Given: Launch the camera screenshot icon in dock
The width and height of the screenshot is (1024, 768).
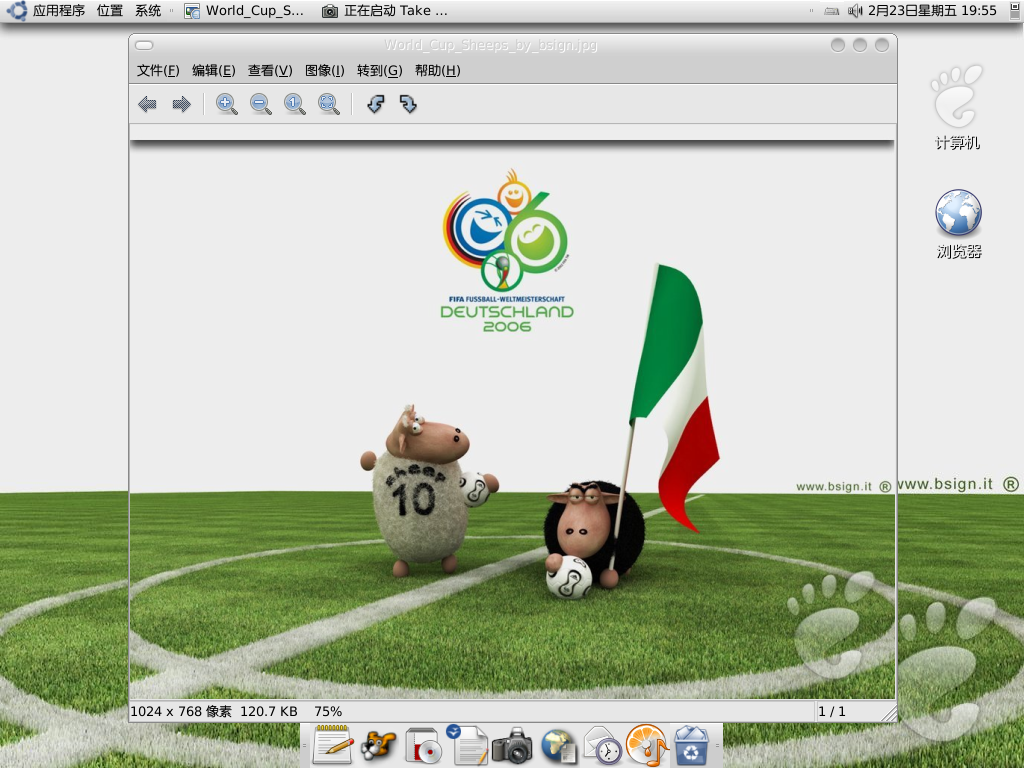Looking at the screenshot, I should click(x=512, y=745).
